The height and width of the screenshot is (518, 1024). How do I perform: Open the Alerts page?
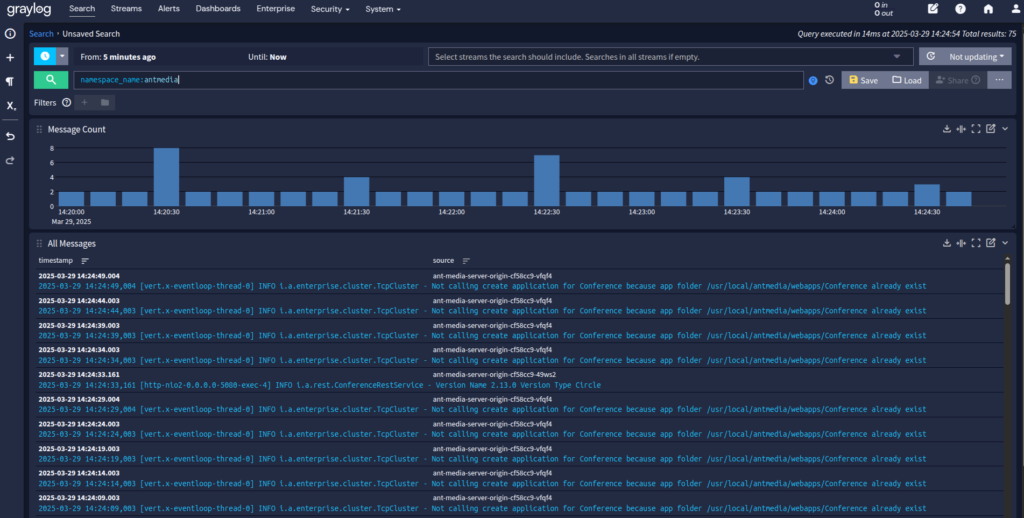click(168, 8)
